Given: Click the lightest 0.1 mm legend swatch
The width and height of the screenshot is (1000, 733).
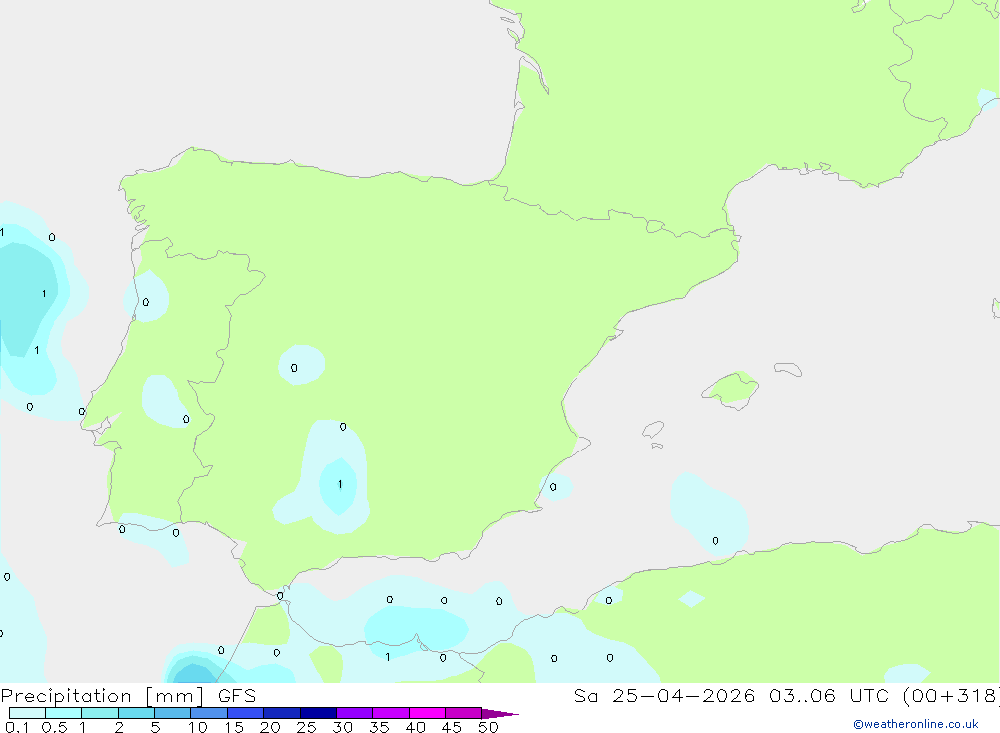Looking at the screenshot, I should click(x=27, y=713).
